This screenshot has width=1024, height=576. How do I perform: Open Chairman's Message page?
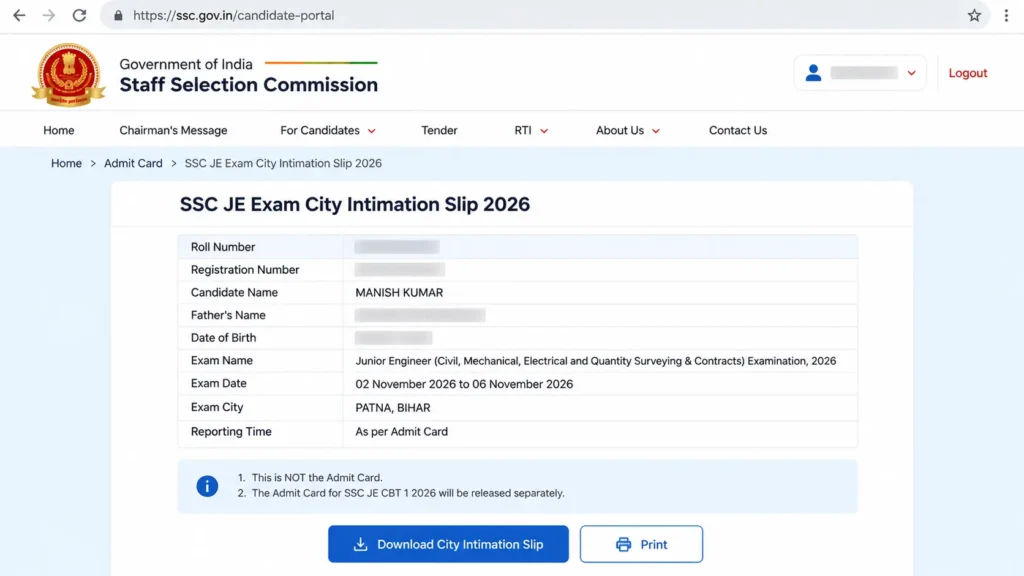coord(173,131)
